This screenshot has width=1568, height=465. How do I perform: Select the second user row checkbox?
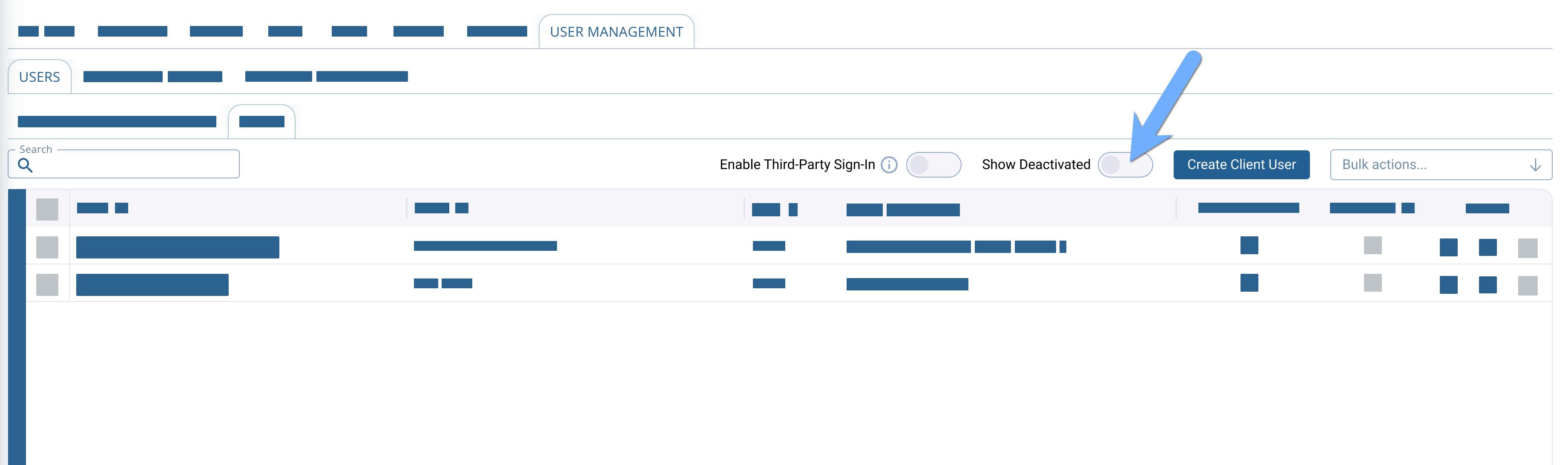pyautogui.click(x=47, y=284)
